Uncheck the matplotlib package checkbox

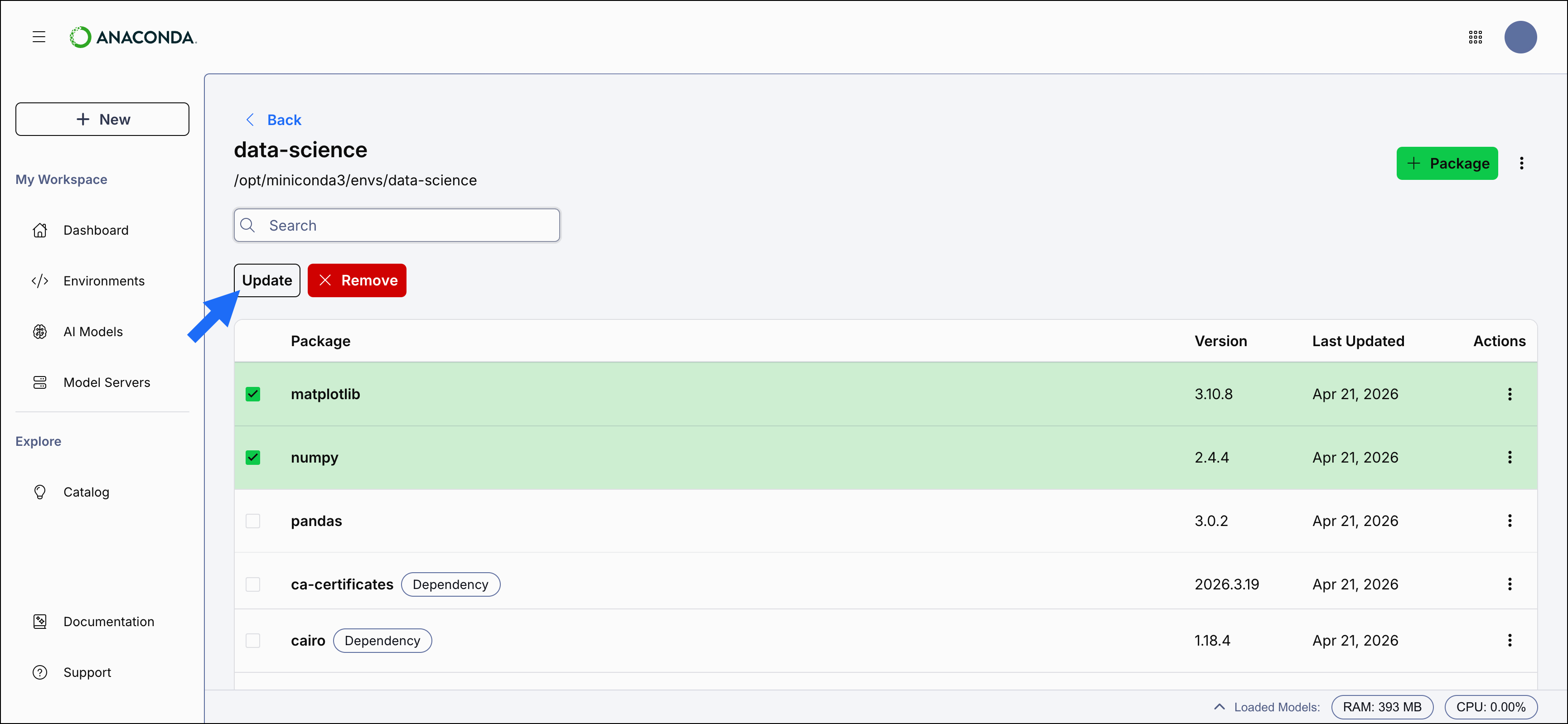[252, 394]
